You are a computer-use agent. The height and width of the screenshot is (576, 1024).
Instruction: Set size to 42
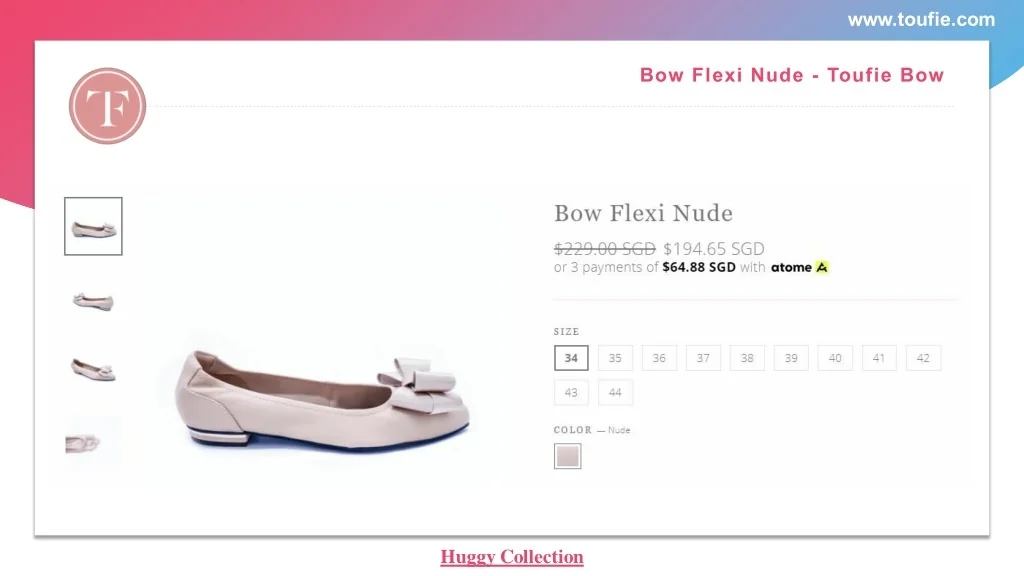coord(923,358)
